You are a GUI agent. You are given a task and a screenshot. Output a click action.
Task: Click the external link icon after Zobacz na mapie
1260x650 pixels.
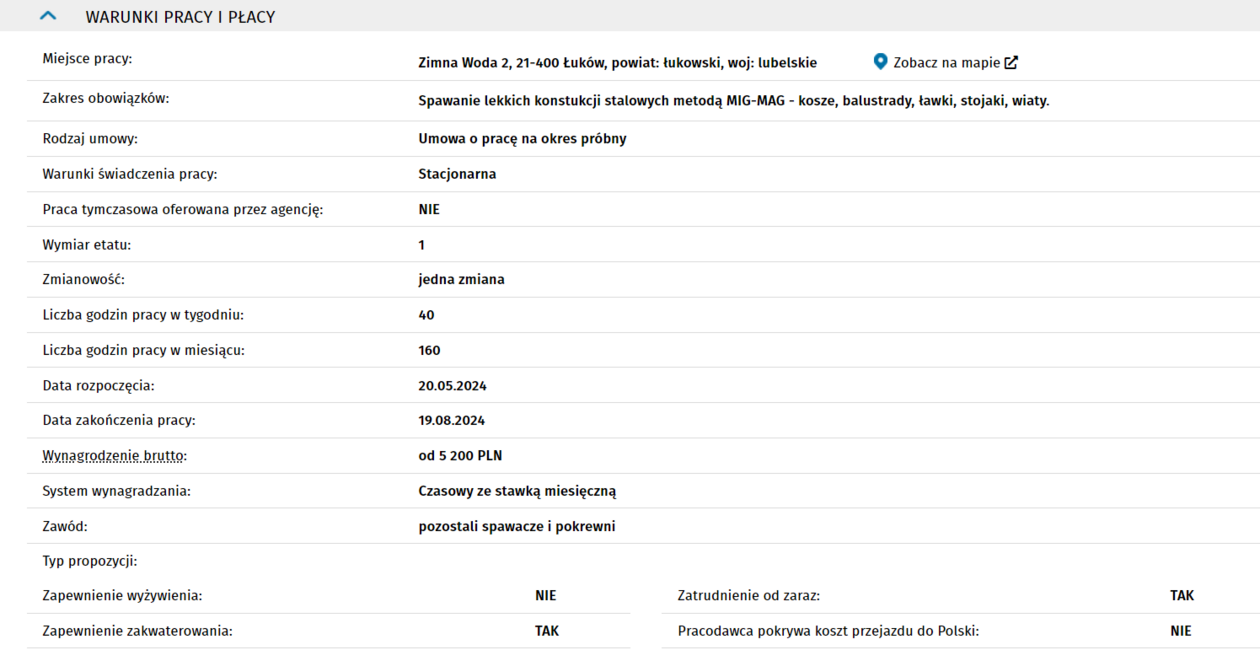(x=1011, y=62)
